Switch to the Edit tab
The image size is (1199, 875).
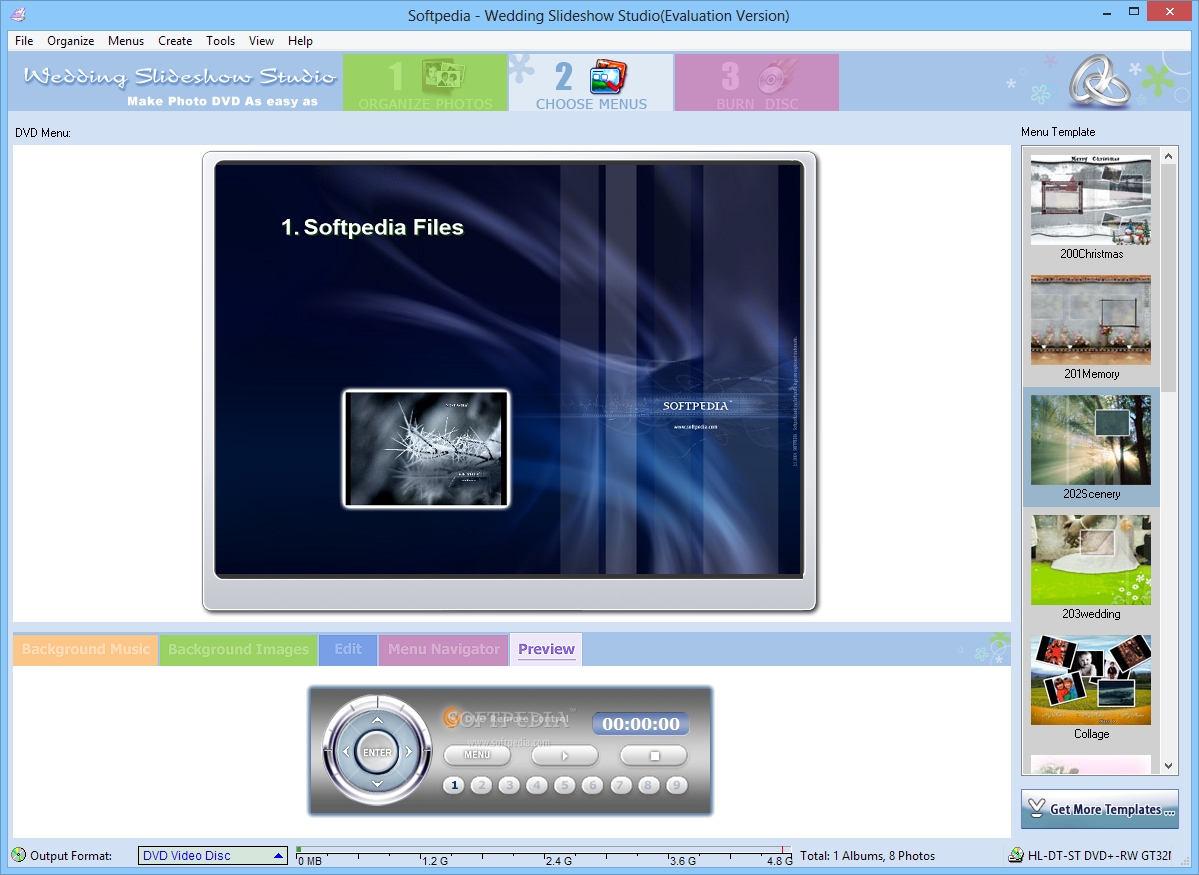[348, 649]
